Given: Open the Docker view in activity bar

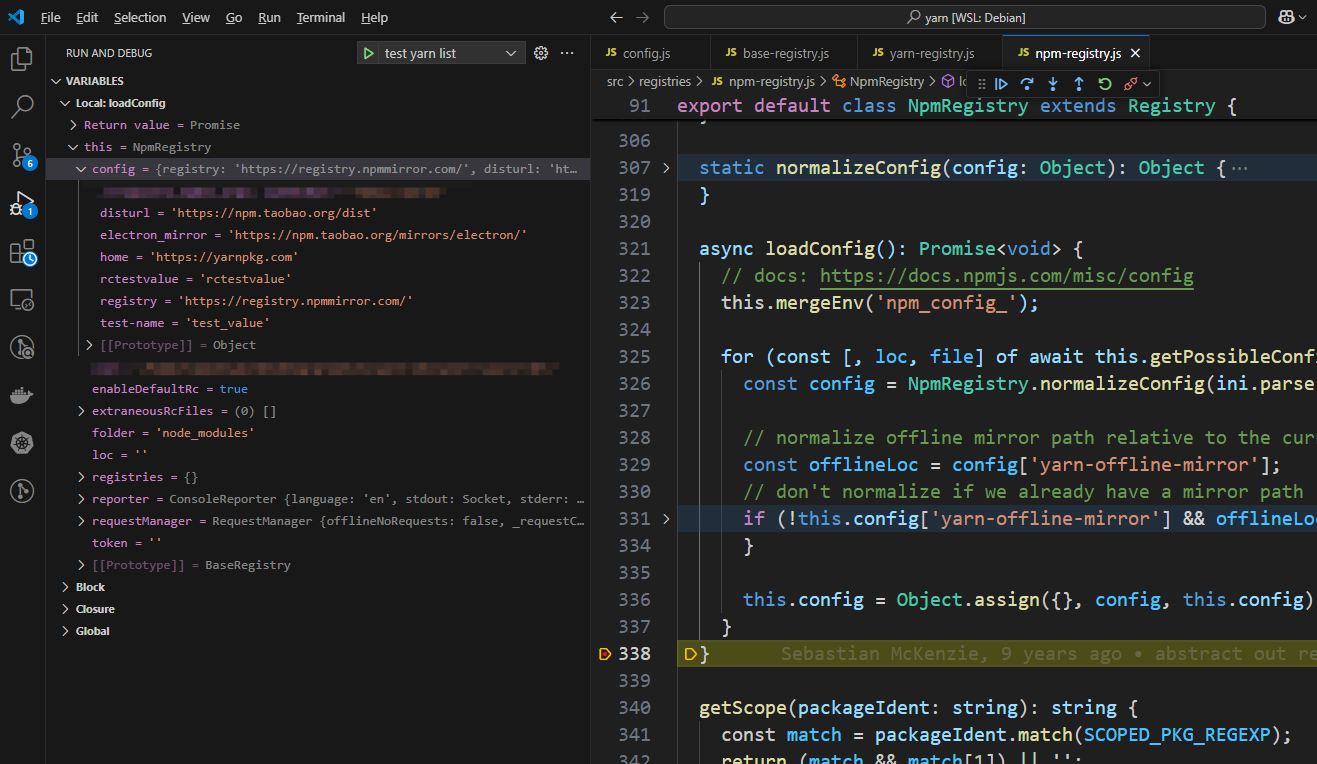Looking at the screenshot, I should coord(21,395).
